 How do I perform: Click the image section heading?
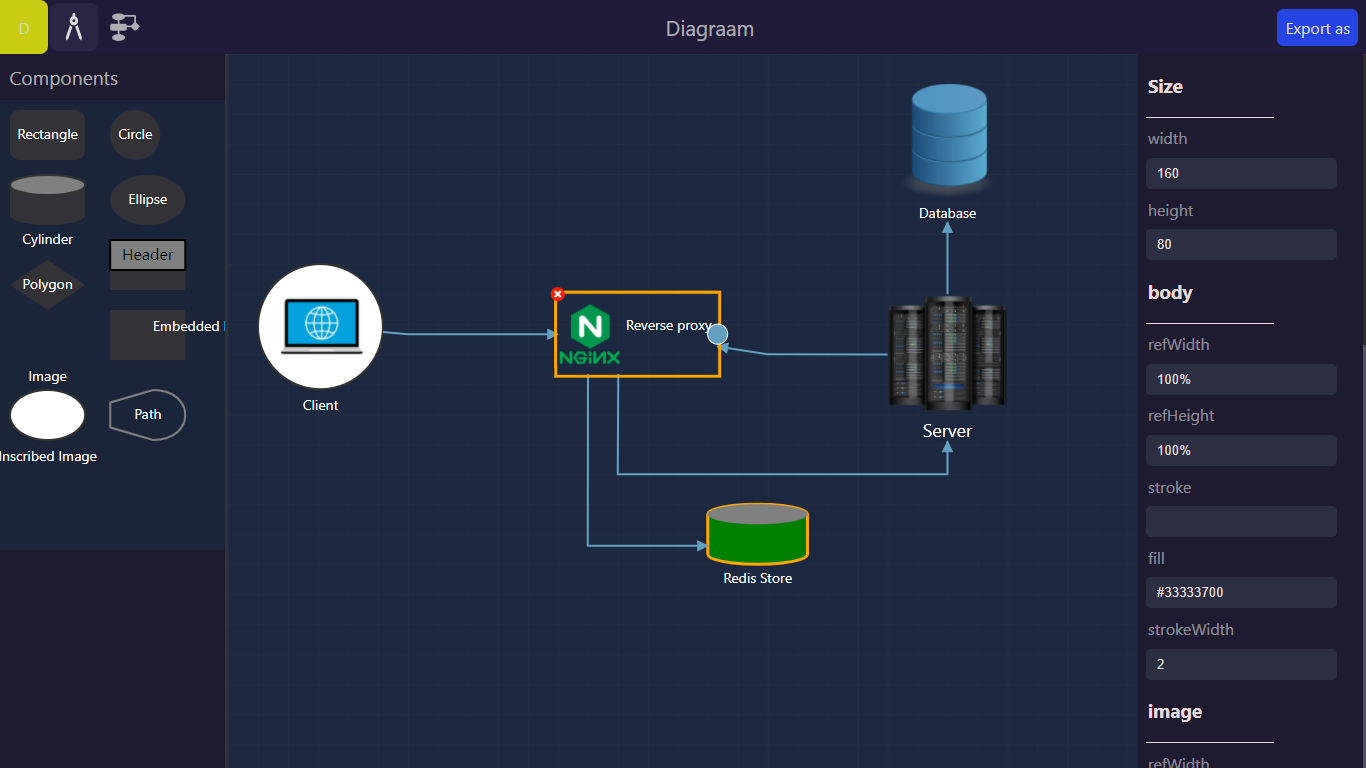pyautogui.click(x=1174, y=712)
